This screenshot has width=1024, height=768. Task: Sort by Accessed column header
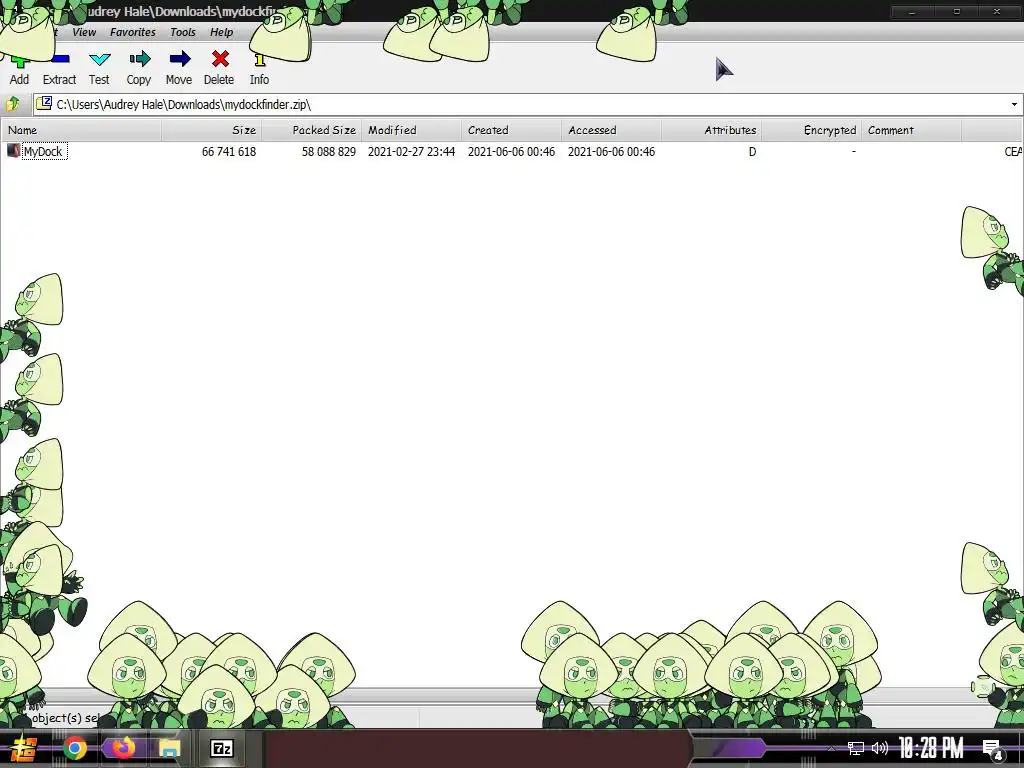point(611,130)
